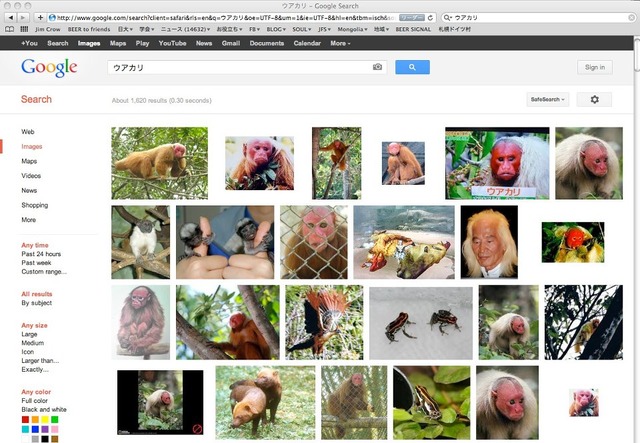Open the ニュース (14632) bookmarks folder

pyautogui.click(x=186, y=29)
